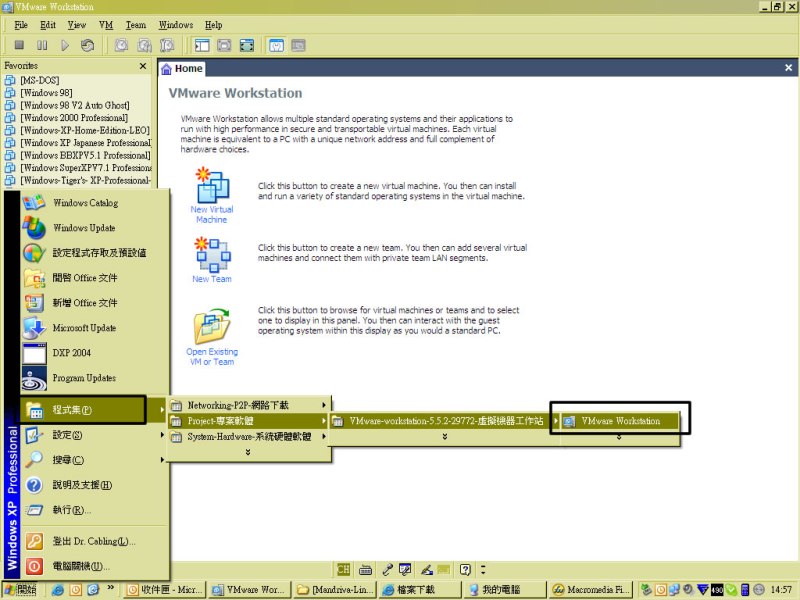
Task: Open Windows Update in the Start menu
Action: 95,228
